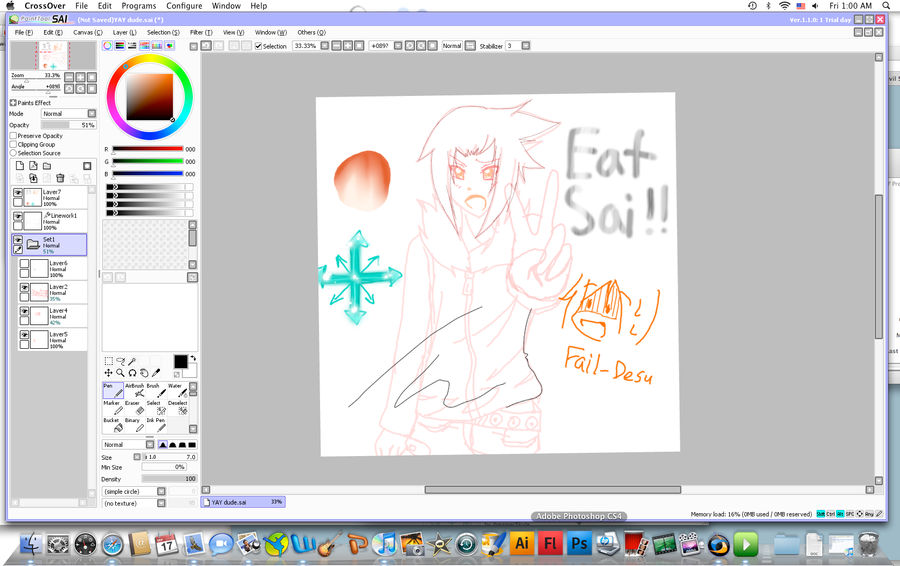Screen dimensions: 900x566
Task: Open the zoom percentage dropdown arrow
Action: click(324, 46)
